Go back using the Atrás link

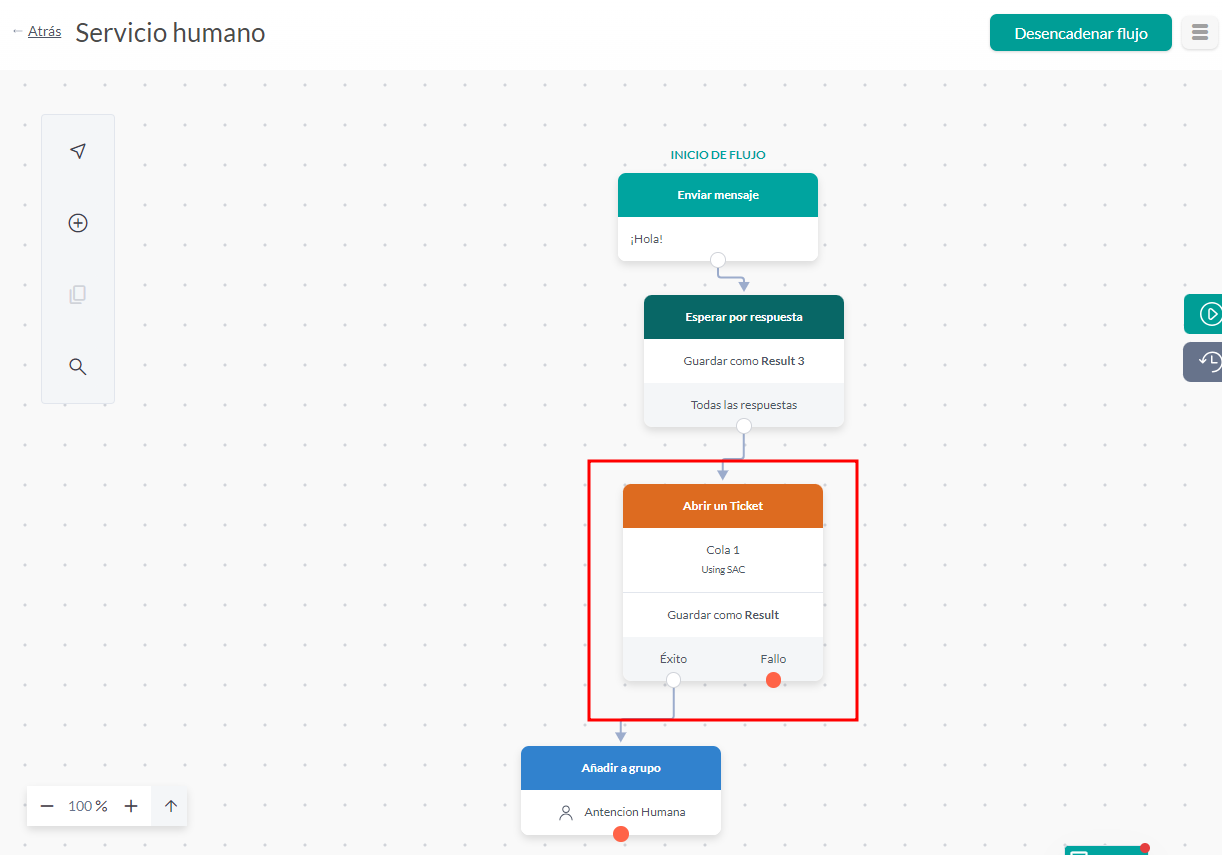click(x=44, y=31)
